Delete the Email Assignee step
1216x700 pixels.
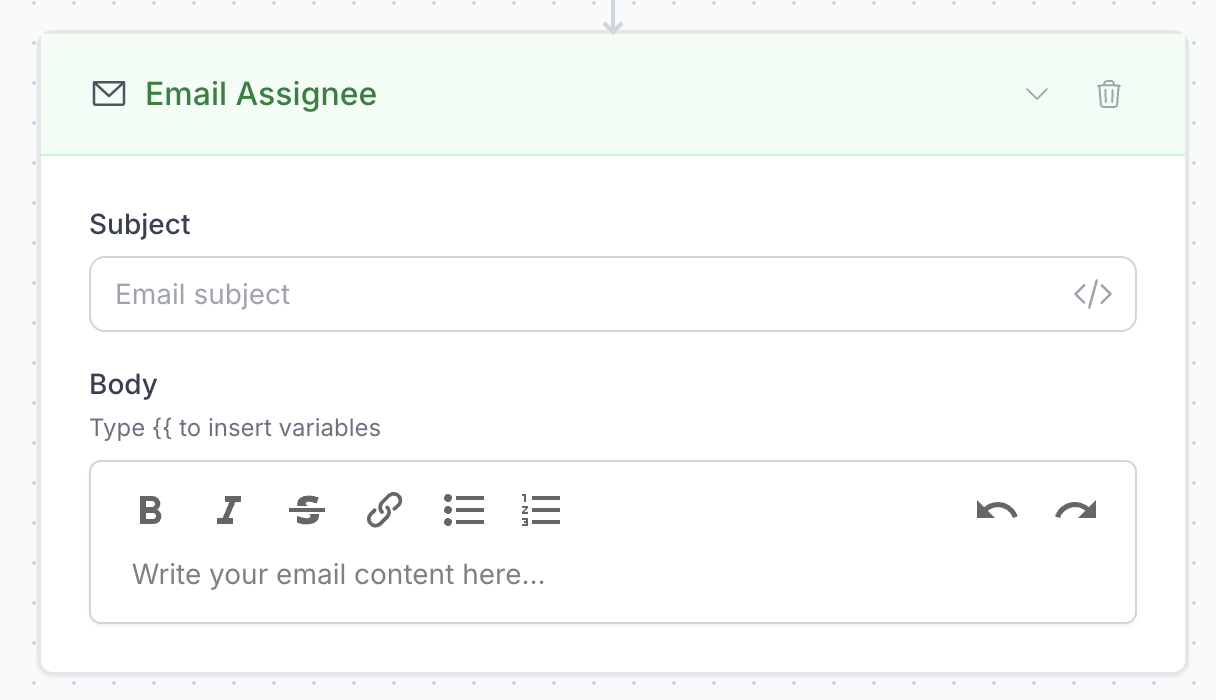(1109, 94)
